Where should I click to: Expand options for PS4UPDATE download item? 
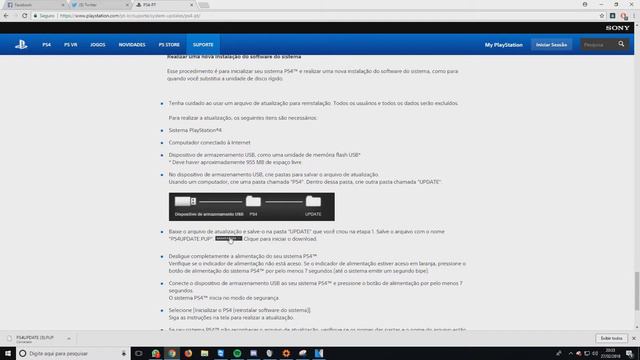coord(69,339)
